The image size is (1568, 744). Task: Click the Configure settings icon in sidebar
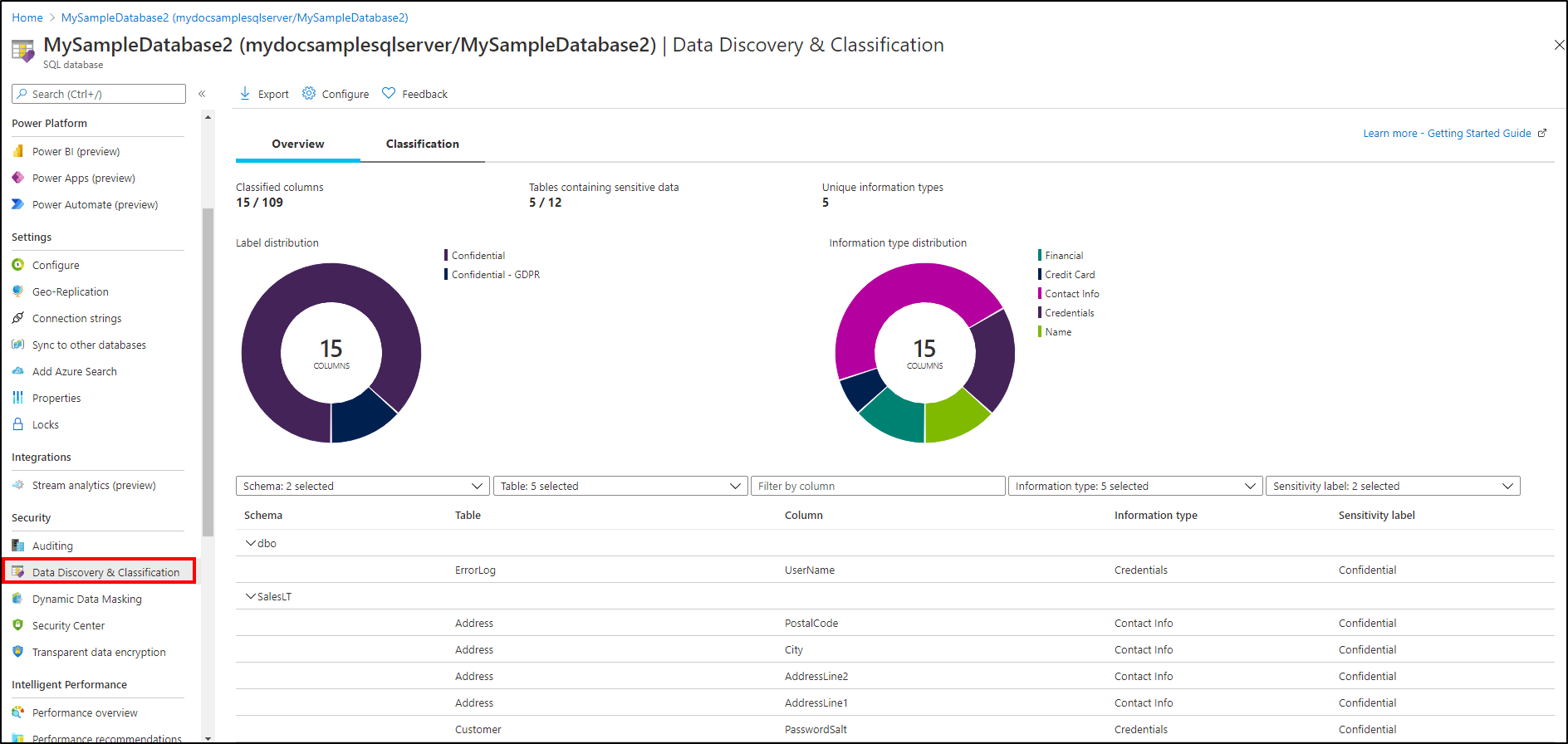tap(18, 265)
